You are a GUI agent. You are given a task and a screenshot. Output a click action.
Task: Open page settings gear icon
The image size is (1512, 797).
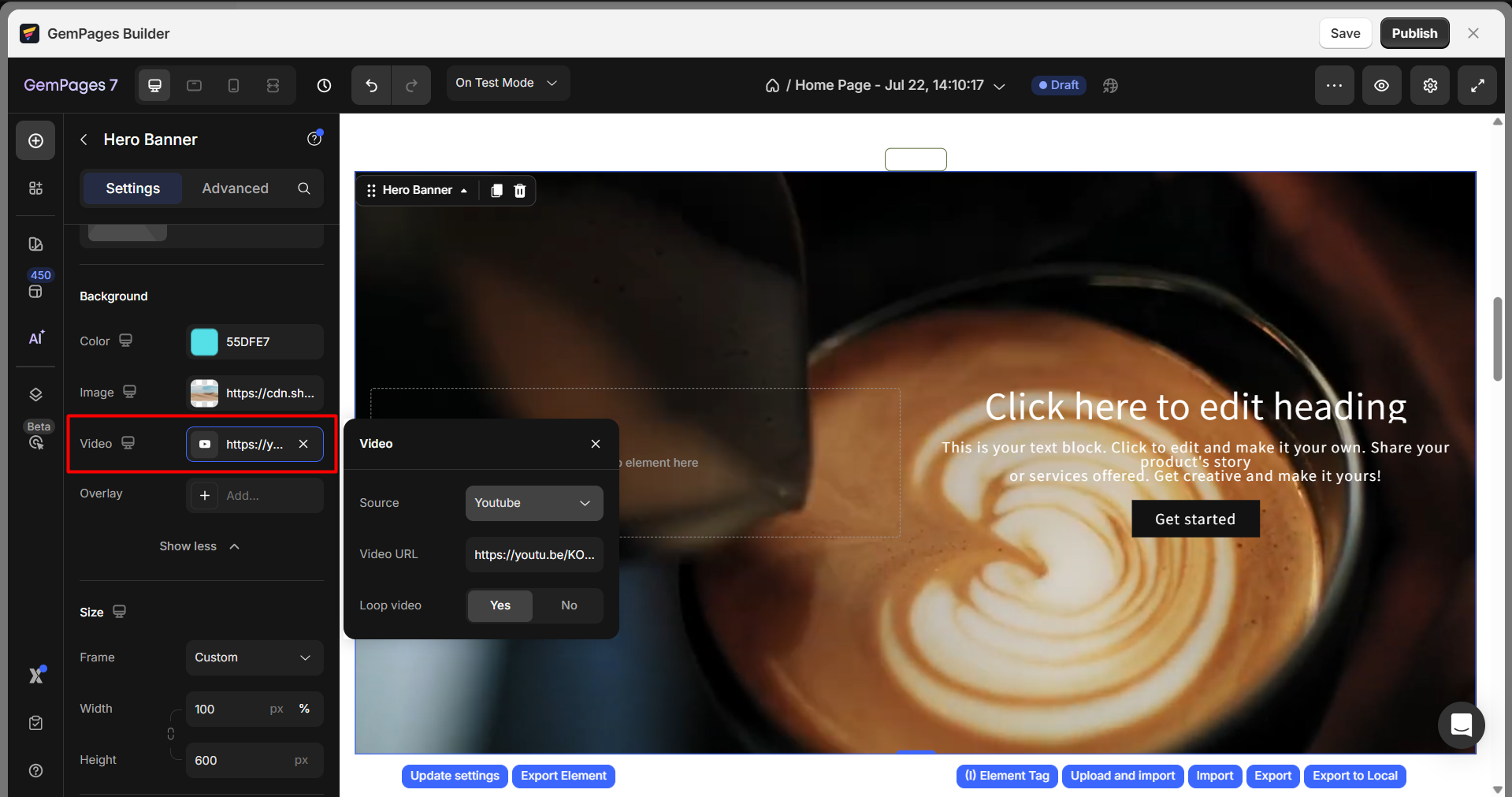1430,85
